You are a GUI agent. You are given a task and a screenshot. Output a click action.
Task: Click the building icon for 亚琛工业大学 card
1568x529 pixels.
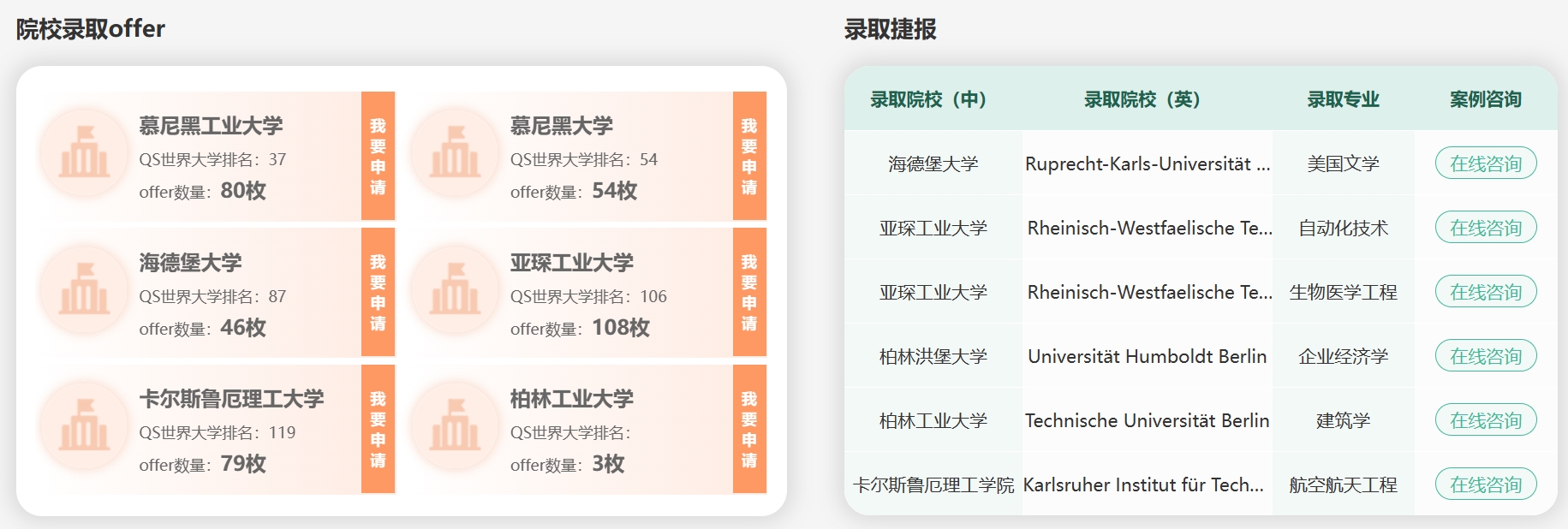[455, 289]
